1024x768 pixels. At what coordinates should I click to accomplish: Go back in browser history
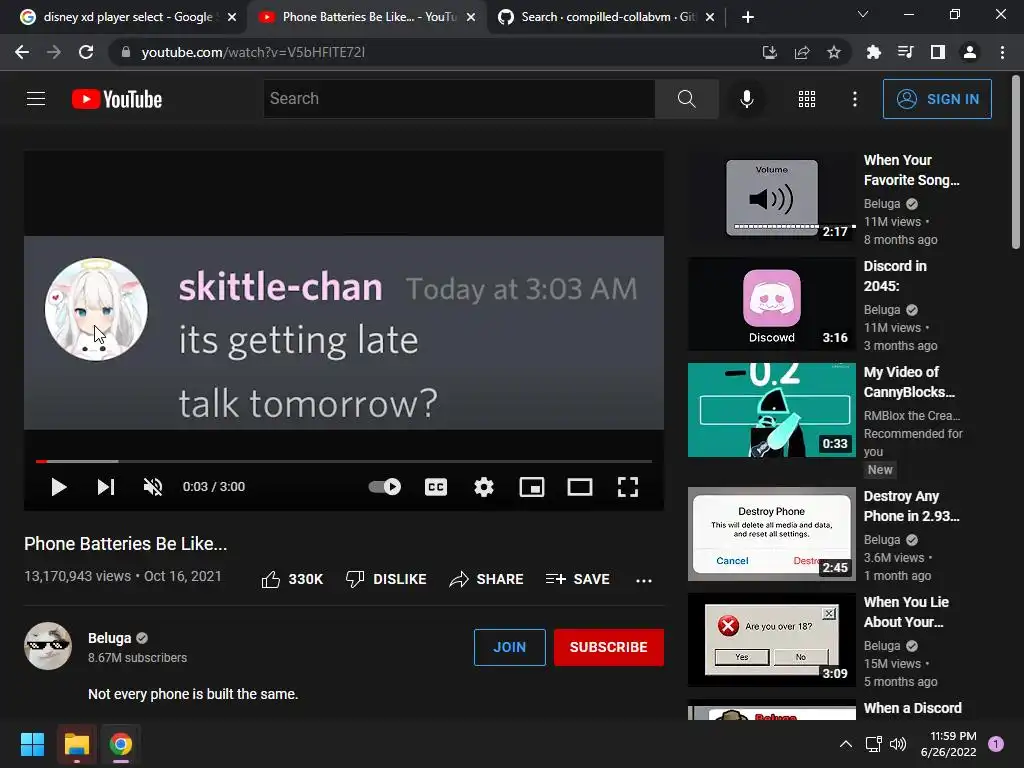coord(22,52)
